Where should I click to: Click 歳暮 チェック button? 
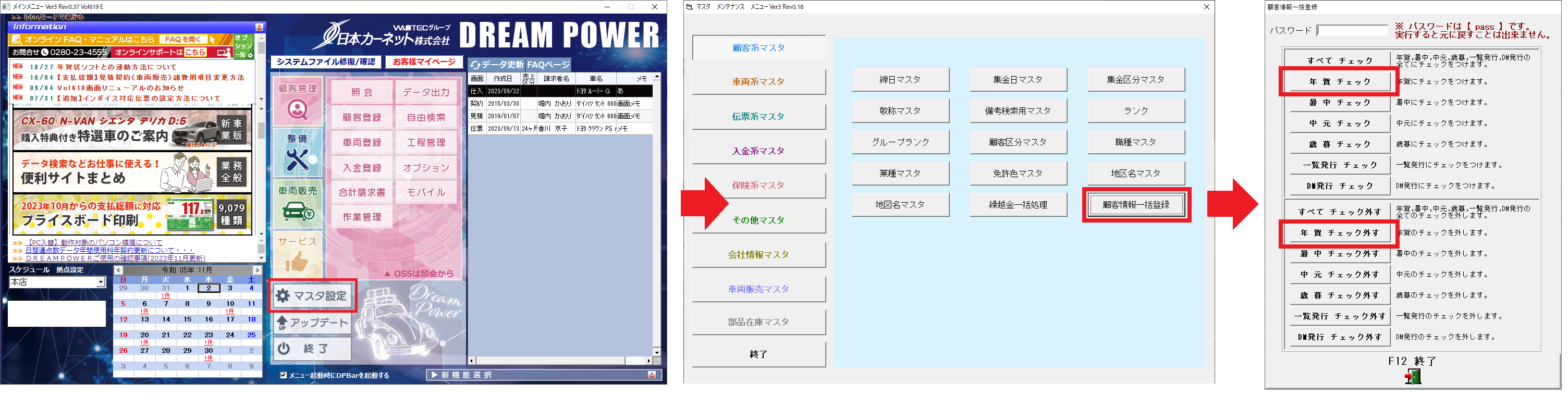1340,144
